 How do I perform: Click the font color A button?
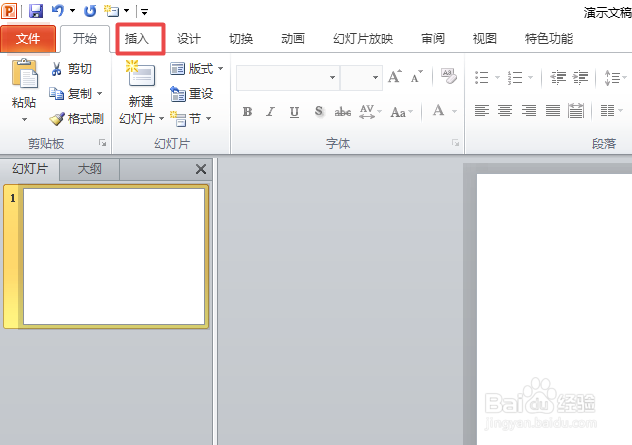tap(439, 110)
